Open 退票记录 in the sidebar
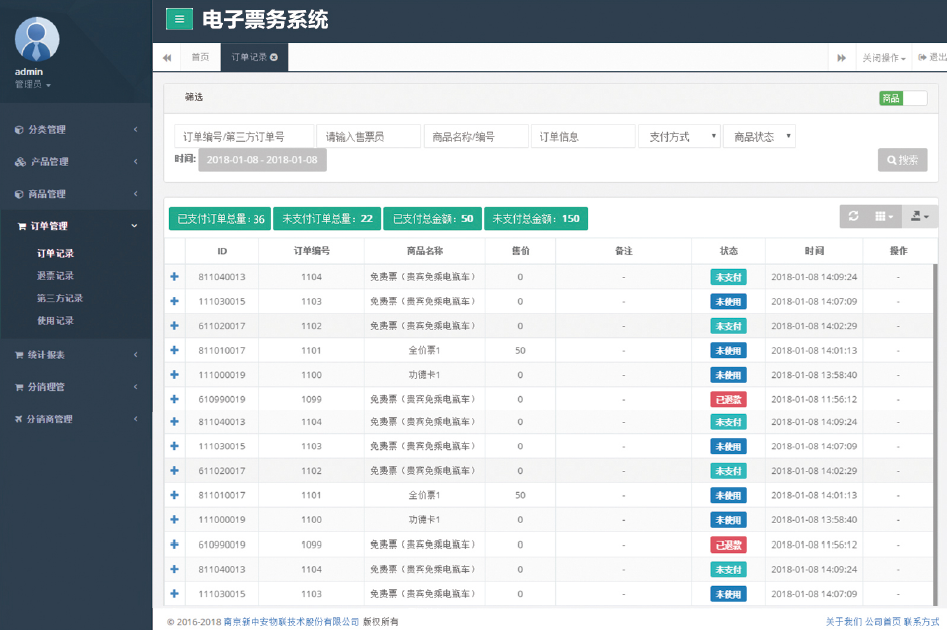Viewport: 947px width, 630px height. (x=56, y=275)
